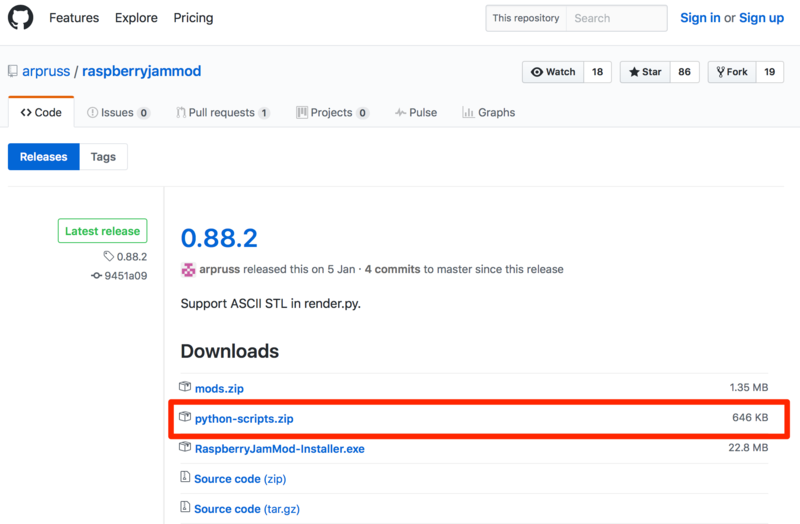Go to Pricing

pyautogui.click(x=193, y=18)
